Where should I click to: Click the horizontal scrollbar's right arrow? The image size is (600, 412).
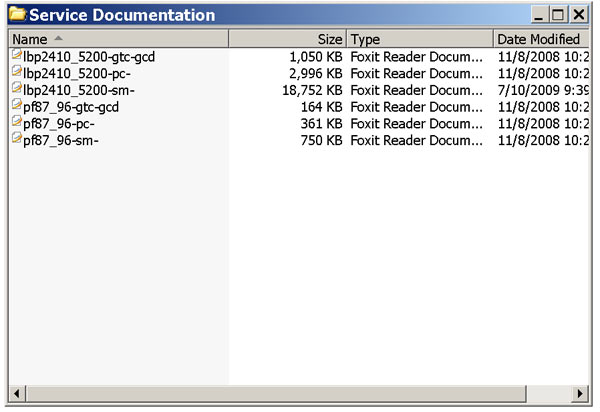coord(580,393)
